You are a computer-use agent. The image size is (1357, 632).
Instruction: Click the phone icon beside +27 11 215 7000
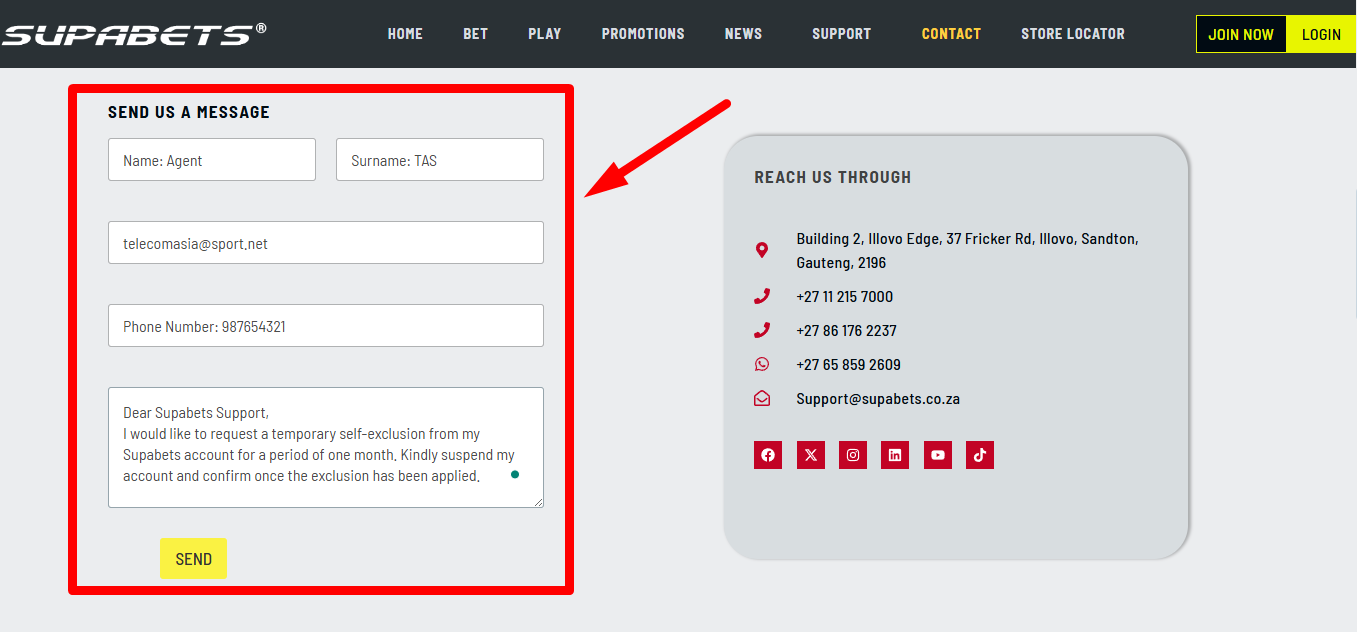(762, 296)
